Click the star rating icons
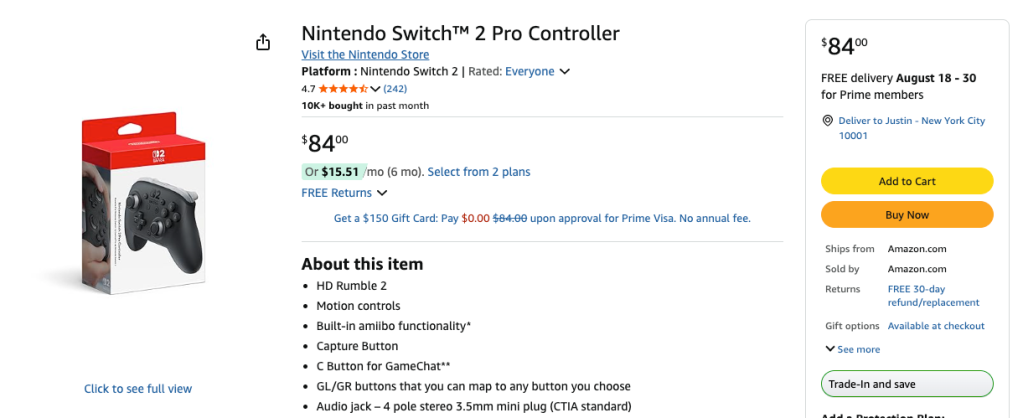The image size is (1023, 418). point(343,89)
